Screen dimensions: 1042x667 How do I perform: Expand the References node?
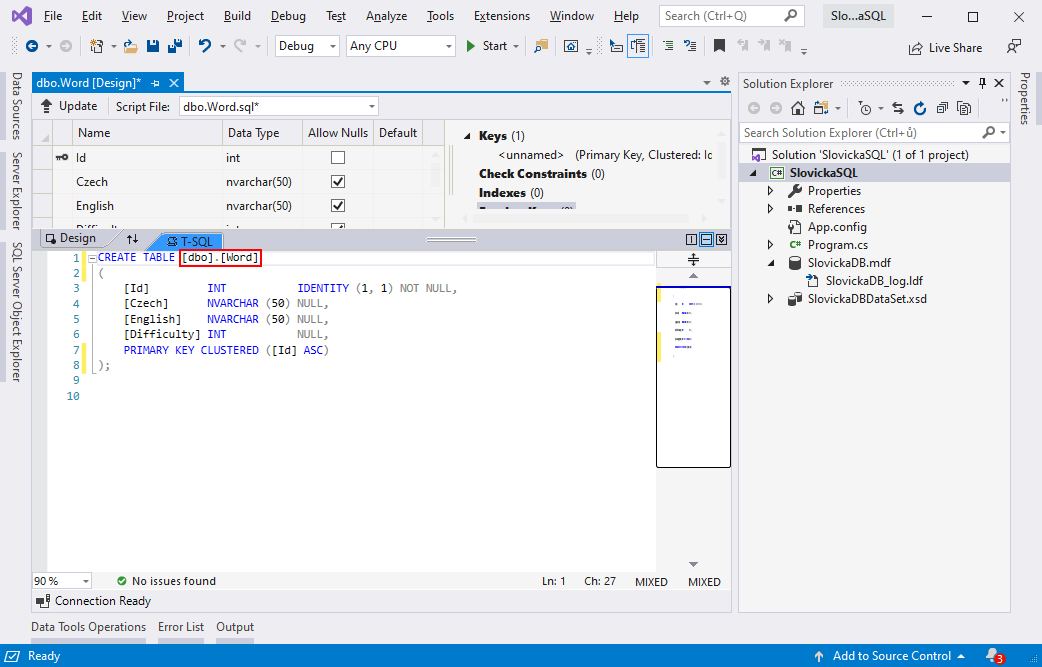point(770,209)
